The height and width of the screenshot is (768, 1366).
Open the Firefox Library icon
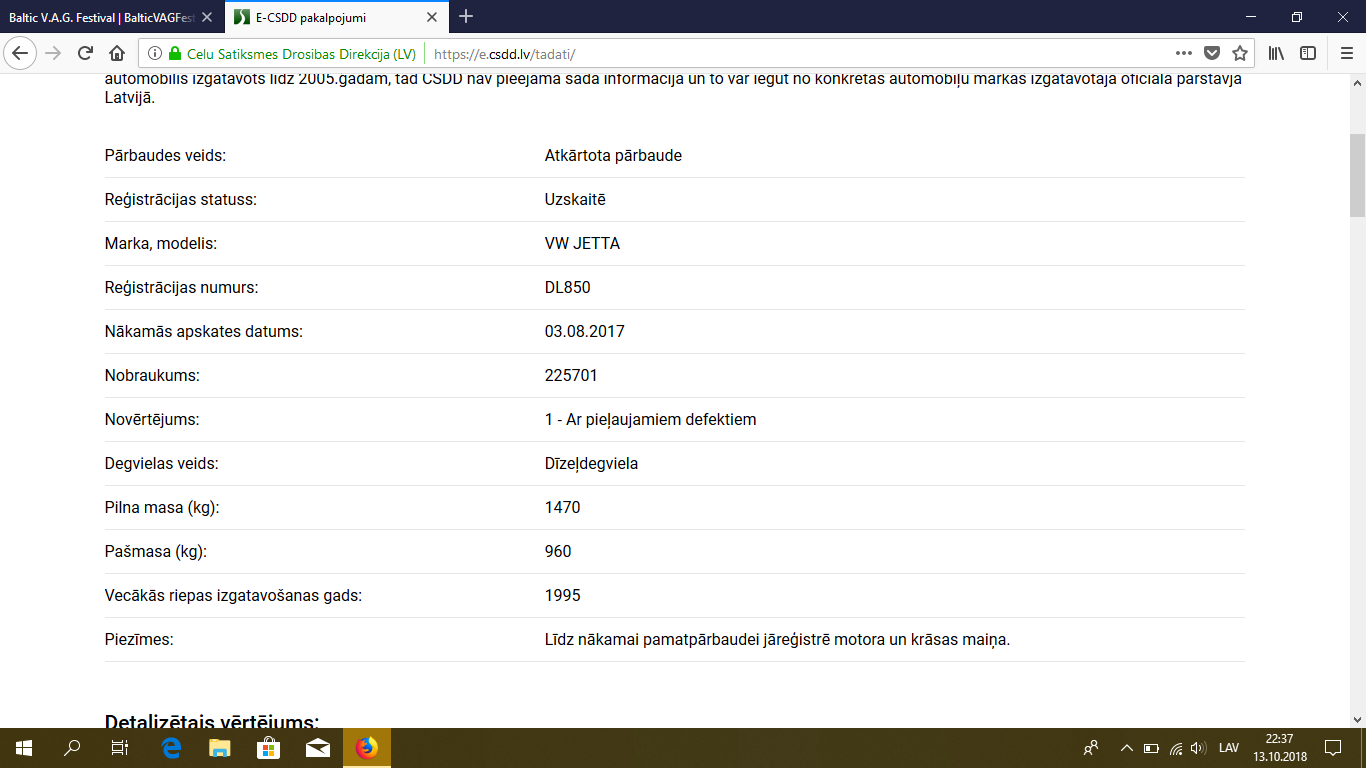pyautogui.click(x=1277, y=53)
